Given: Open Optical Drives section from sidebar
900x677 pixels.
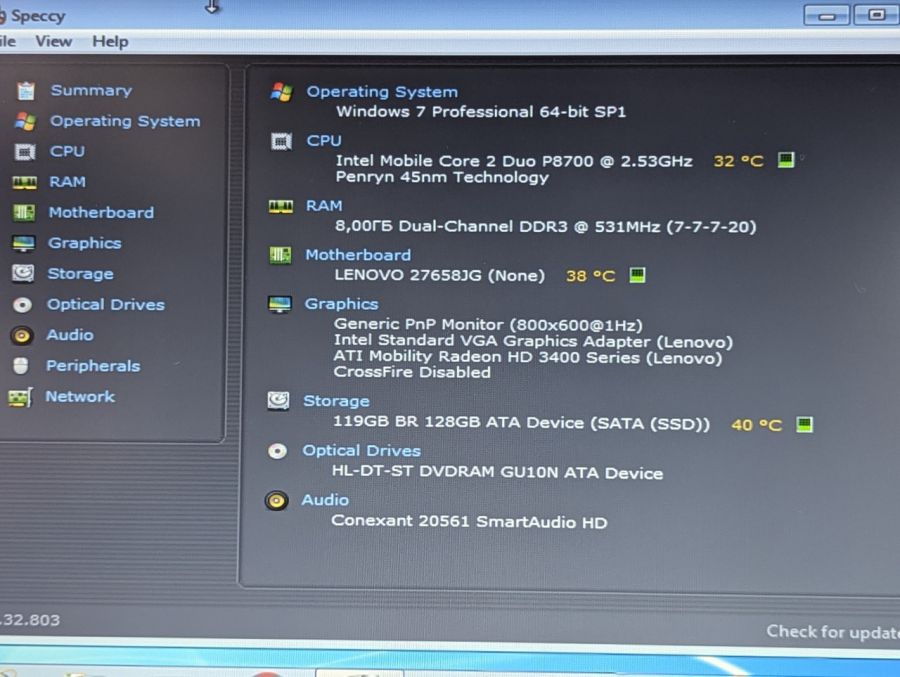Looking at the screenshot, I should [x=106, y=304].
